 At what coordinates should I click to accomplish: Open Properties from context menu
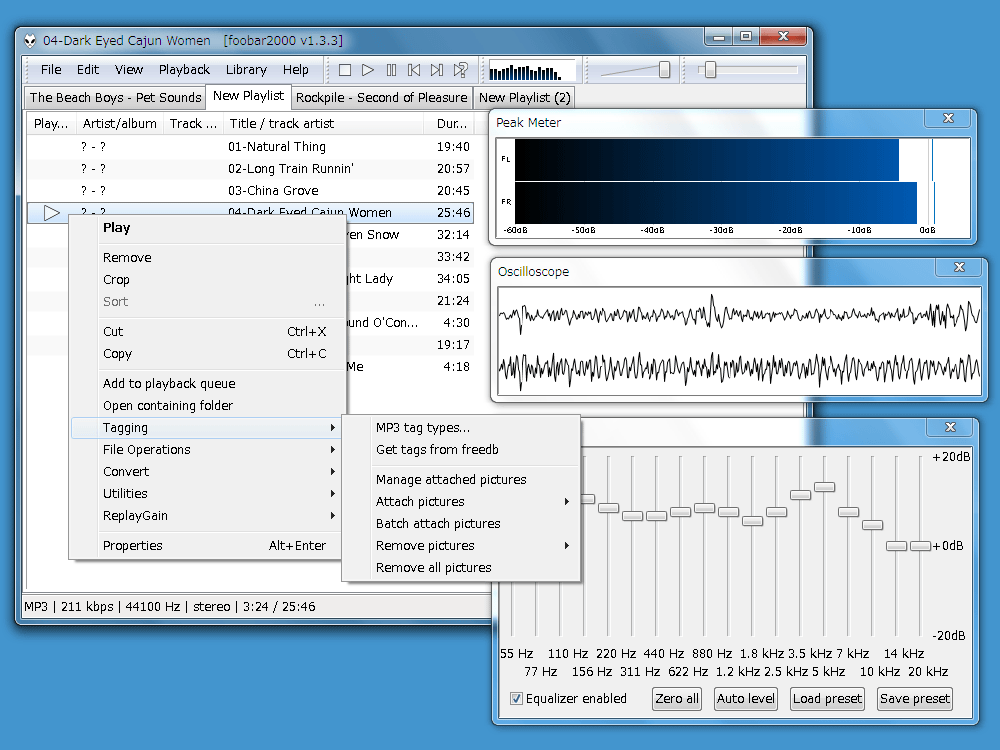[x=208, y=545]
